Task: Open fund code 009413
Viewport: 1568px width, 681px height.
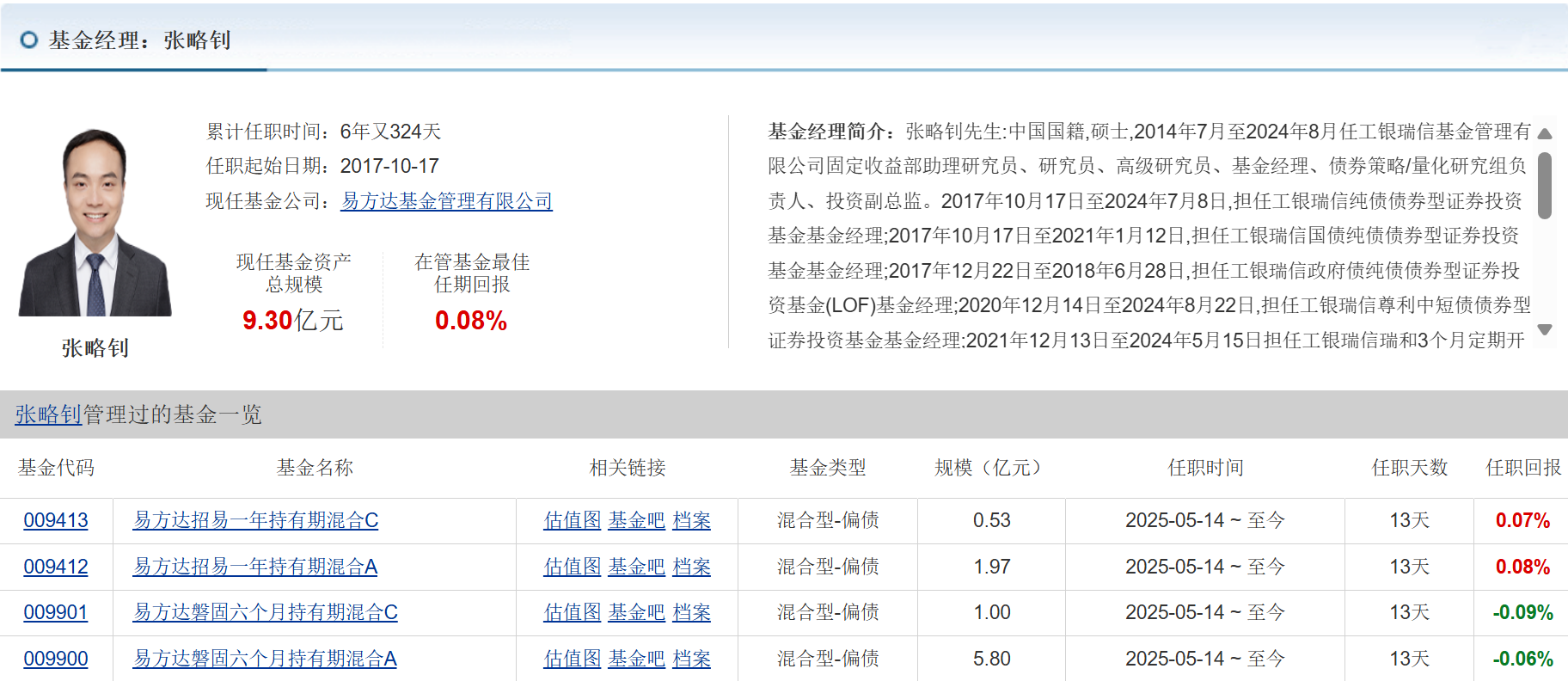Action: click(x=56, y=520)
